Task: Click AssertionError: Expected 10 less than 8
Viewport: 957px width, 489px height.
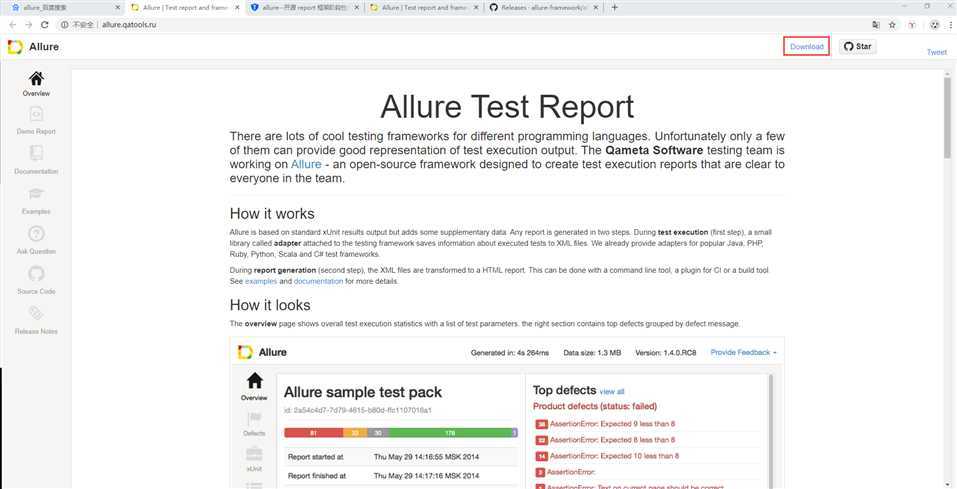Action: coord(614,455)
